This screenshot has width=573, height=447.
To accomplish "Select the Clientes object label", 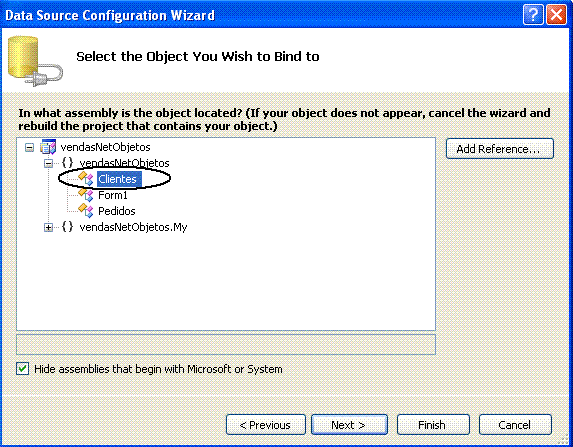I will [x=117, y=179].
